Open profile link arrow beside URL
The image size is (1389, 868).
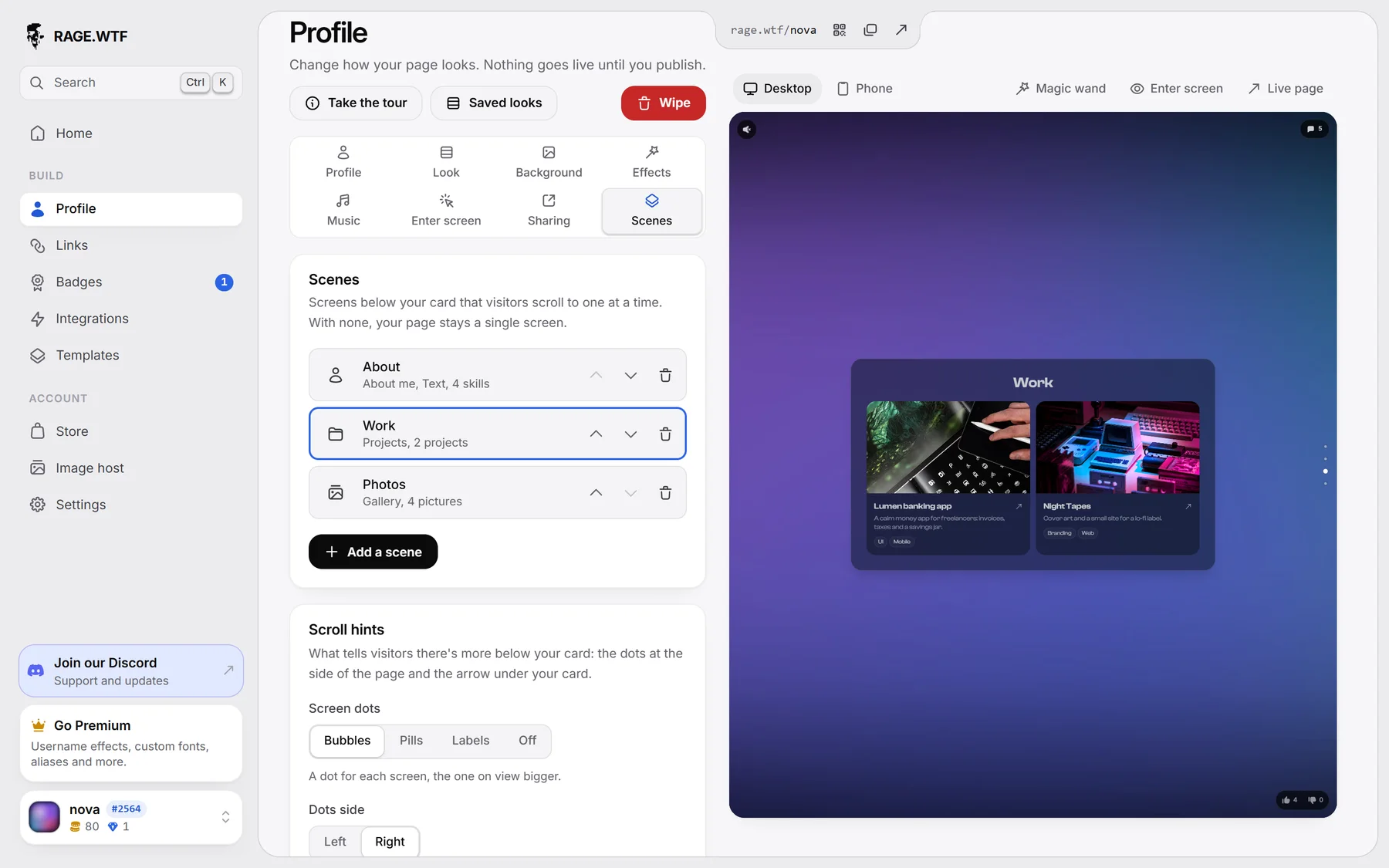901,30
